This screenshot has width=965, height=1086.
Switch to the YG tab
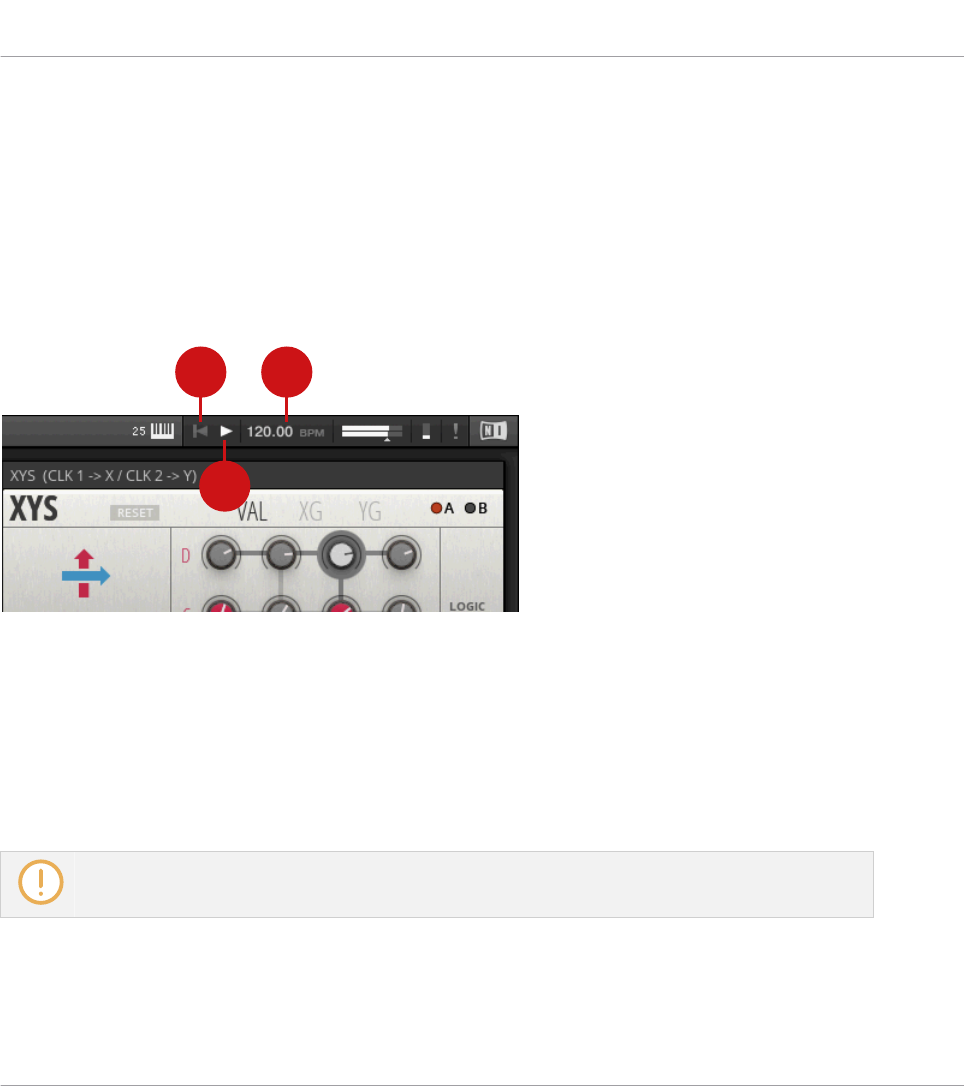370,512
